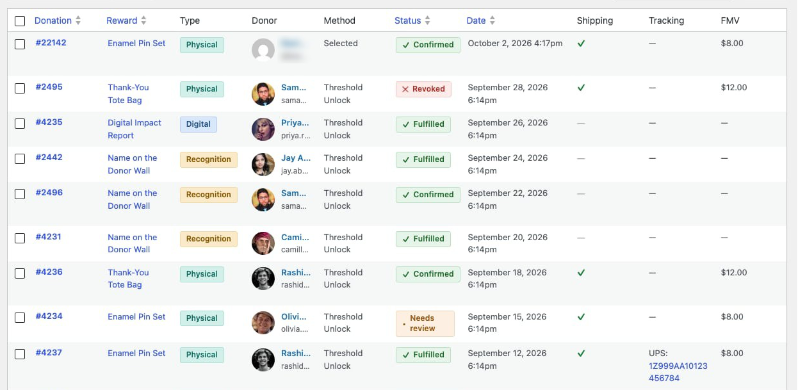Image resolution: width=798 pixels, height=390 pixels.
Task: Click the donor avatar in row #2496
Action: (263, 200)
